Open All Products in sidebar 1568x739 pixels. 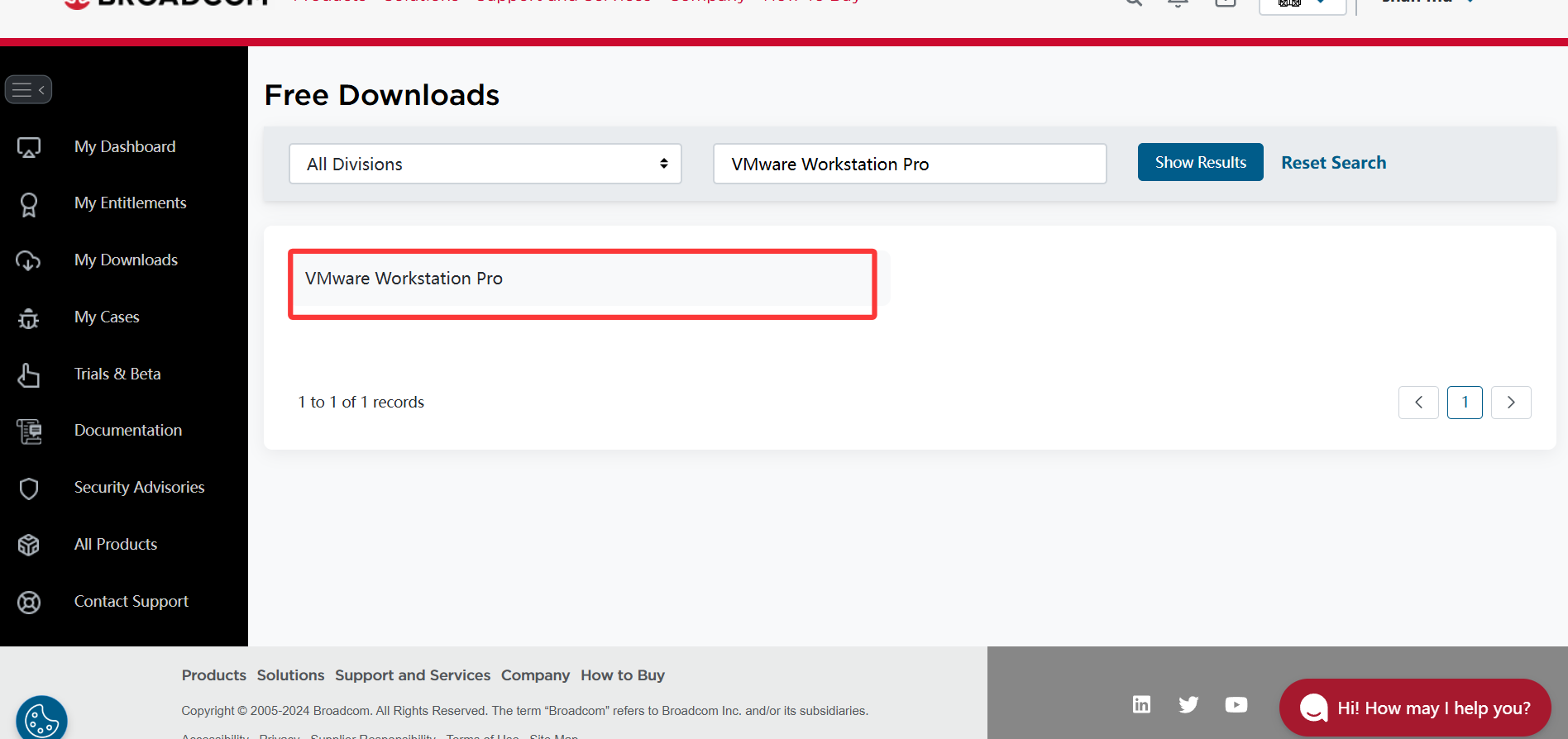116,544
